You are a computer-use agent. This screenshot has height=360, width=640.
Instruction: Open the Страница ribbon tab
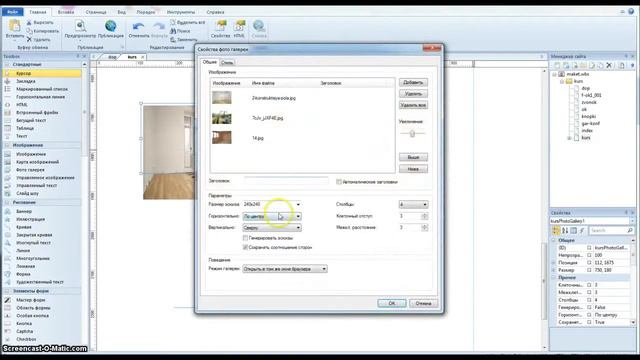tap(96, 12)
